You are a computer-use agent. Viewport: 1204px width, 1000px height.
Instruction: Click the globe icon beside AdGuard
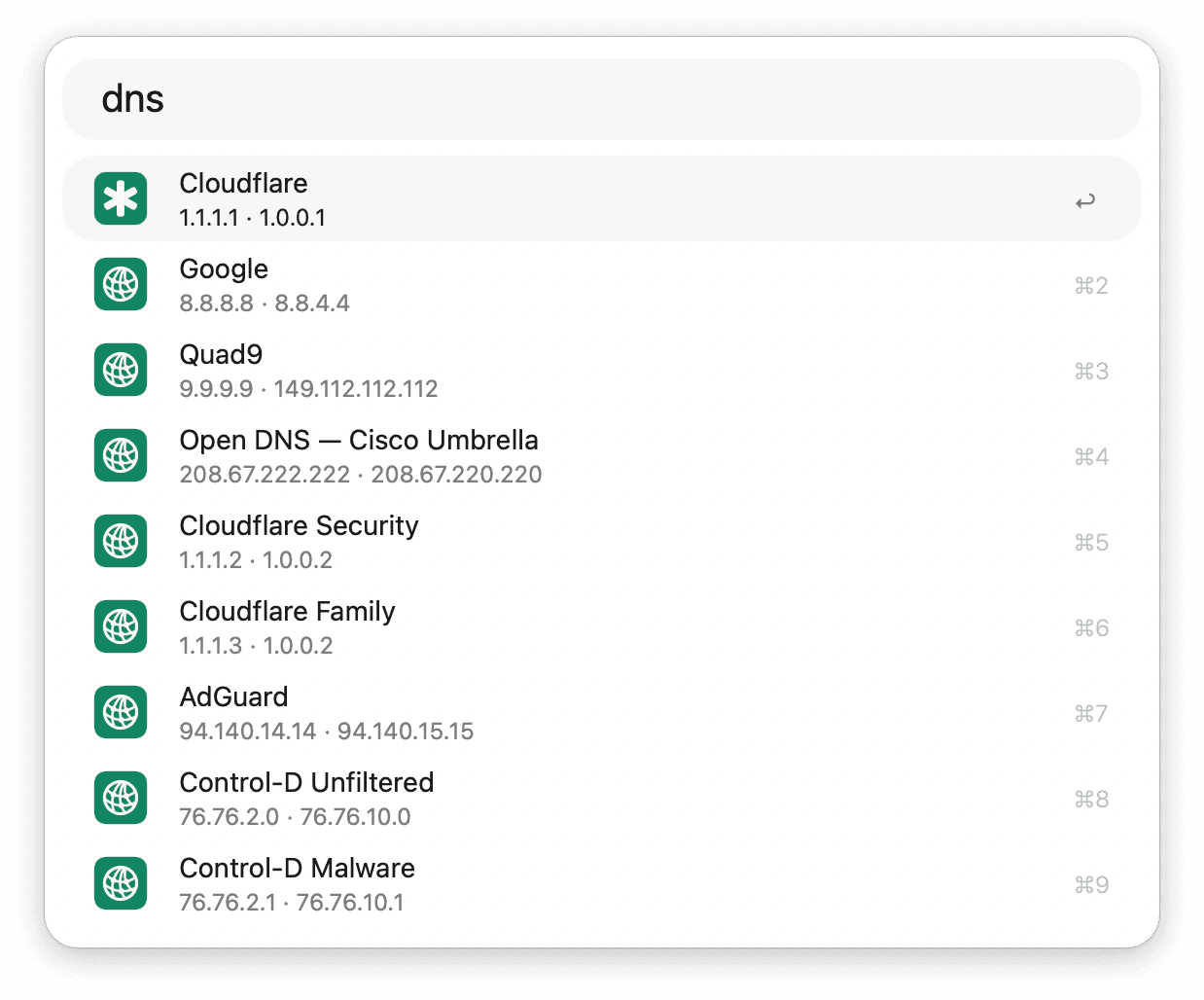pyautogui.click(x=121, y=713)
